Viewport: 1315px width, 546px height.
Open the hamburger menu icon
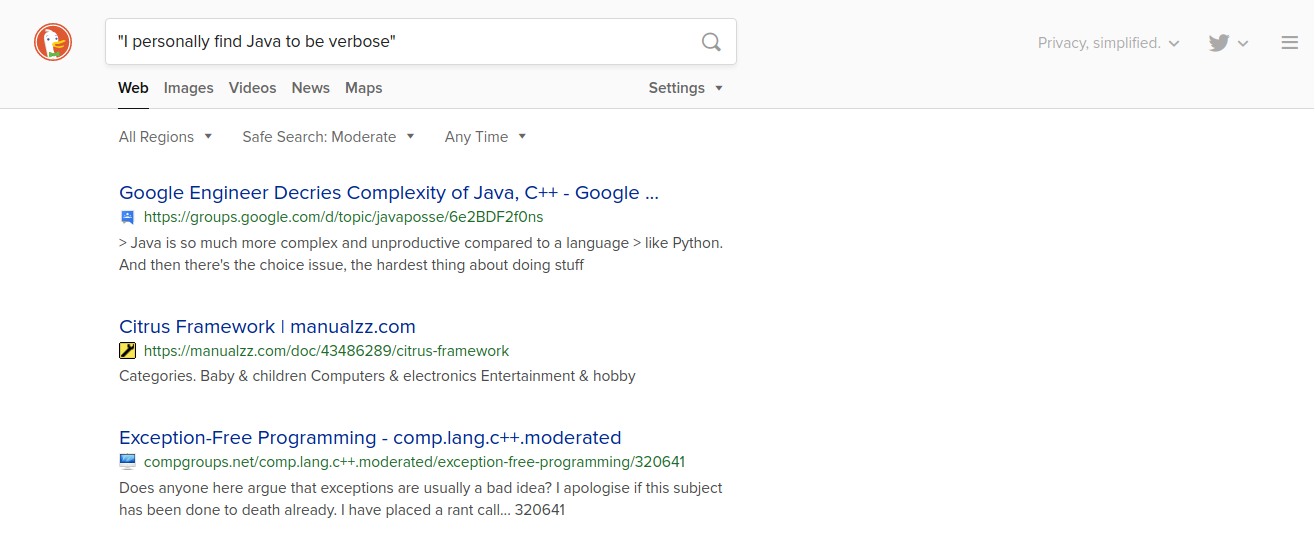pos(1290,43)
